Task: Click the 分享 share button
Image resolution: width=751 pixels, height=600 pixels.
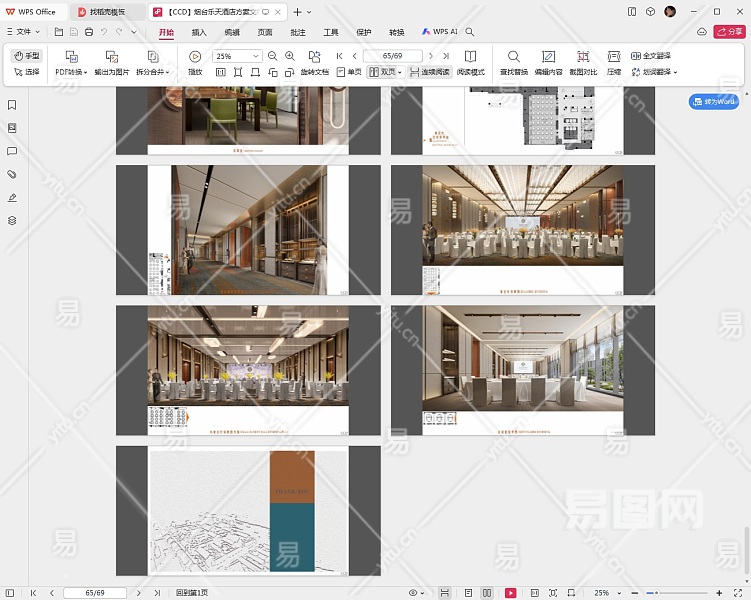Action: [729, 32]
